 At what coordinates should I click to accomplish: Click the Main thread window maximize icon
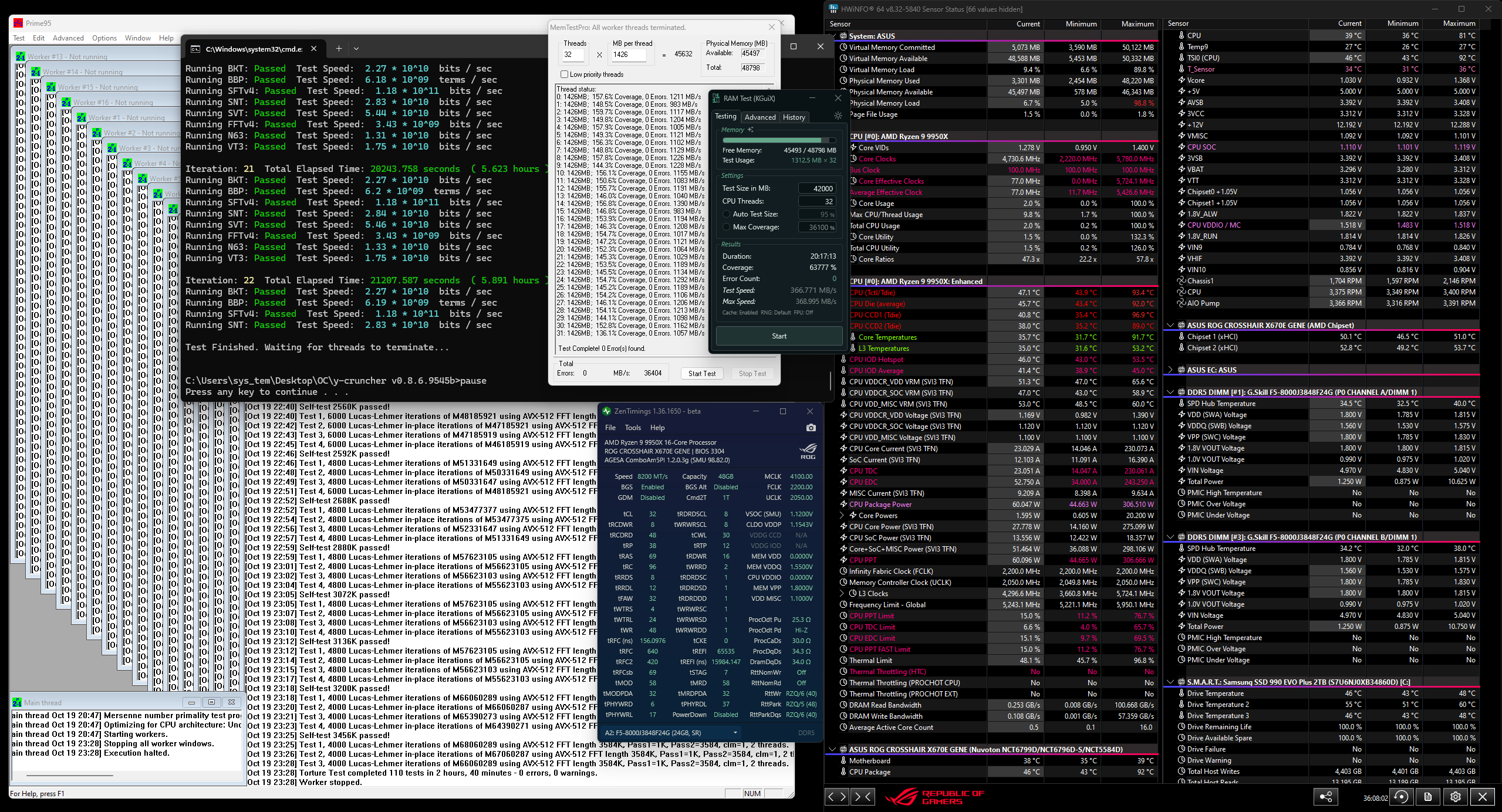tap(211, 702)
